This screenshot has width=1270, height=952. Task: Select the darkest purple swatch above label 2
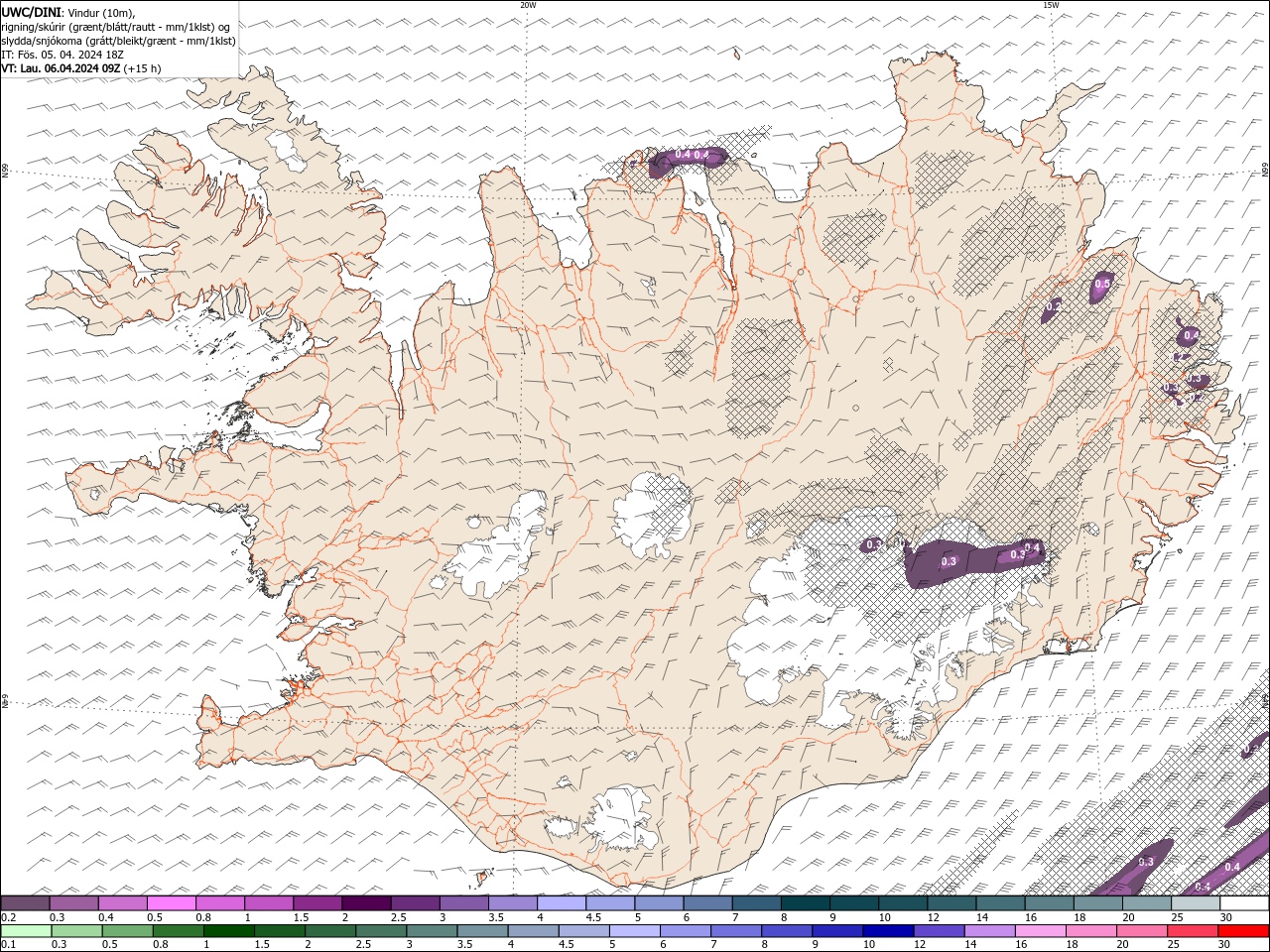click(365, 903)
